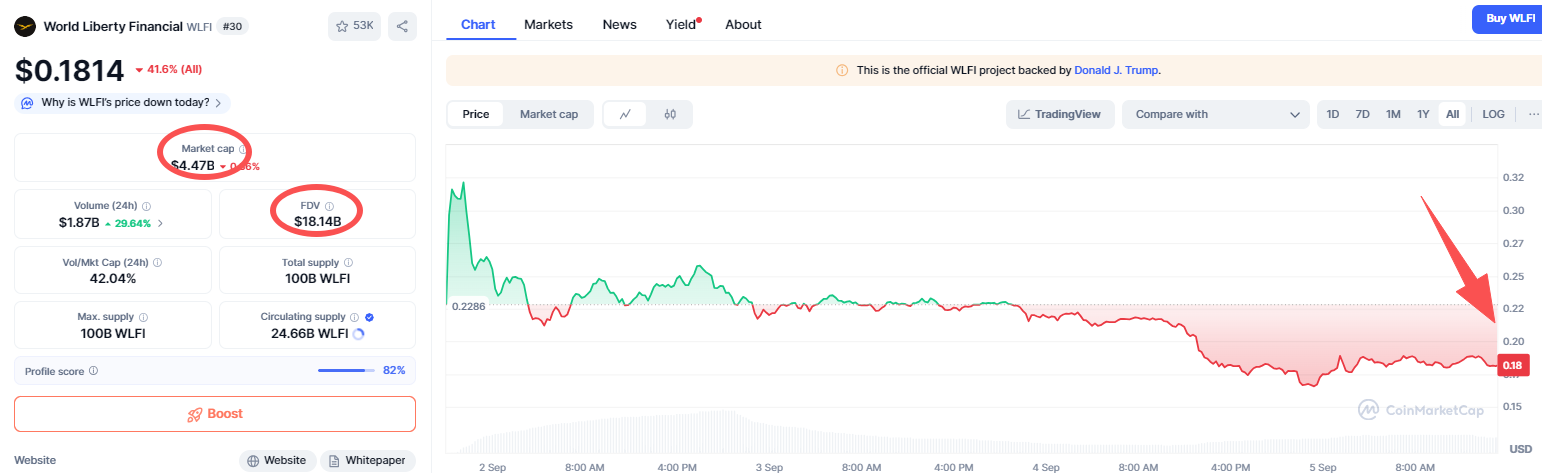Open the chart more options ellipsis
Image resolution: width=1542 pixels, height=473 pixels.
coord(1534,114)
